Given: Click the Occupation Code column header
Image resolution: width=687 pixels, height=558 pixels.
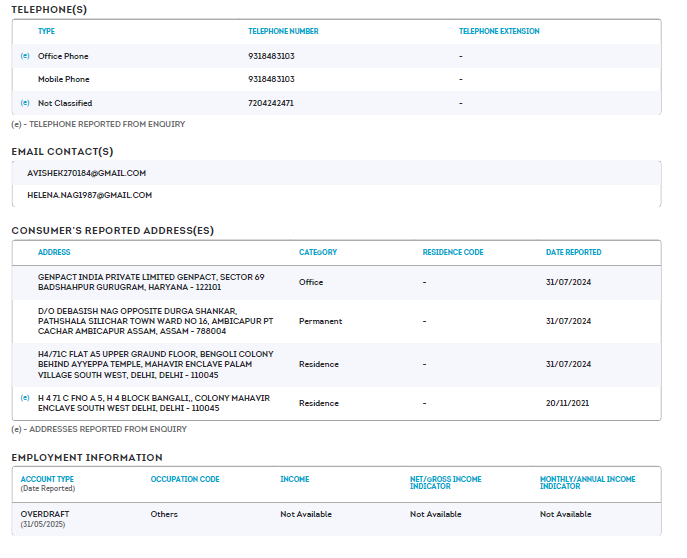Looking at the screenshot, I should (184, 479).
